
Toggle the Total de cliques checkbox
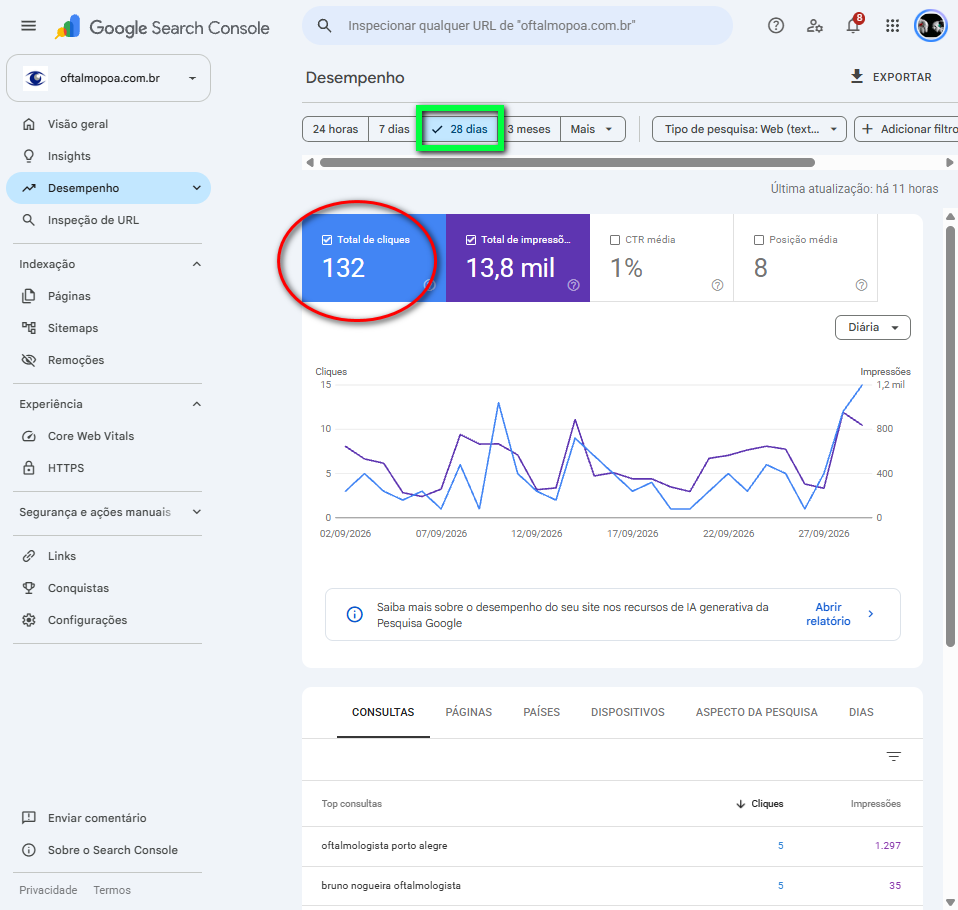click(327, 240)
